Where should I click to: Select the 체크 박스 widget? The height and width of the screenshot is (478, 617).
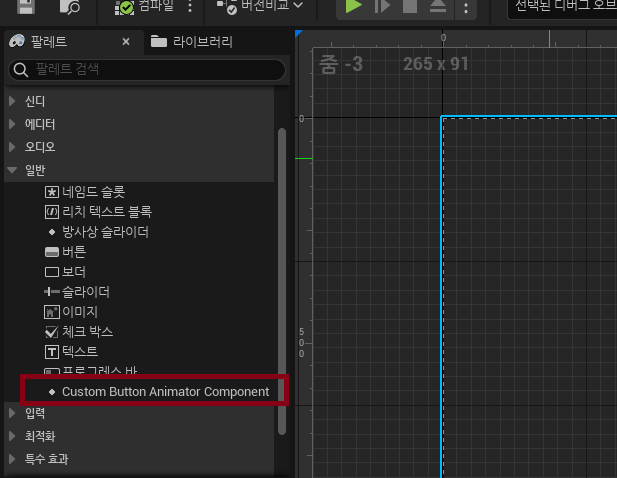click(x=79, y=332)
